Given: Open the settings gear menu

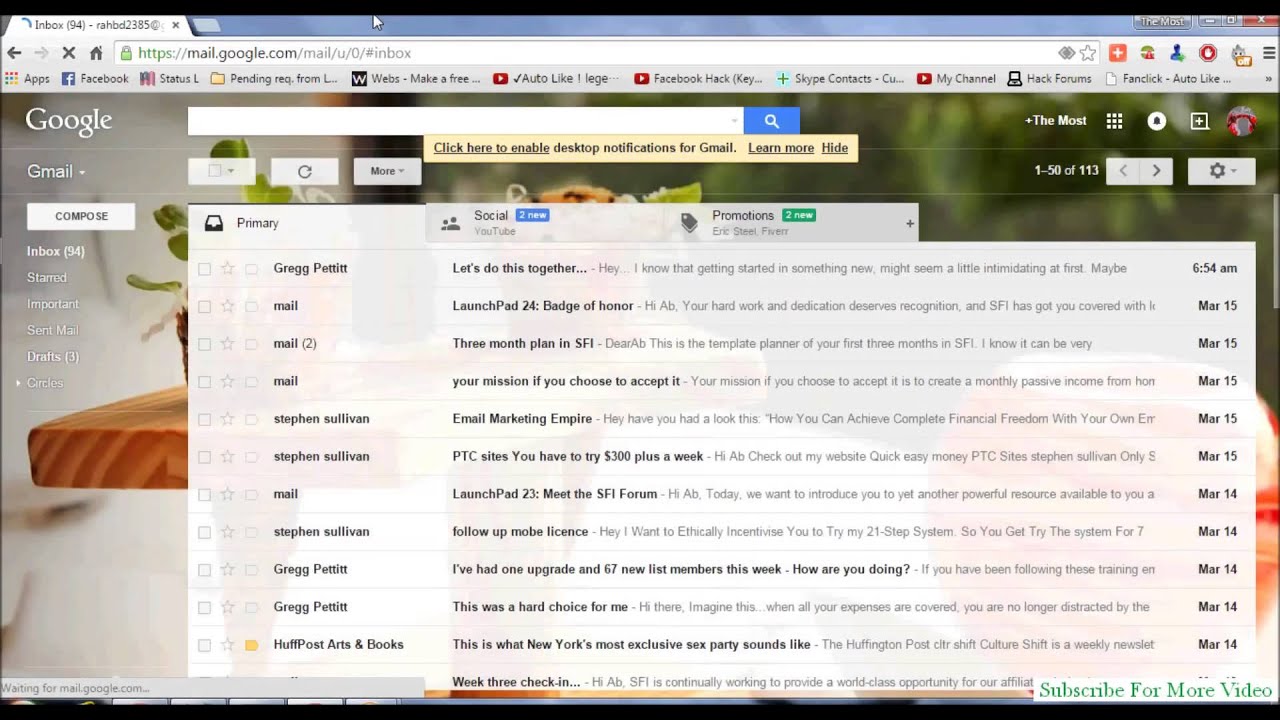Looking at the screenshot, I should [1221, 171].
